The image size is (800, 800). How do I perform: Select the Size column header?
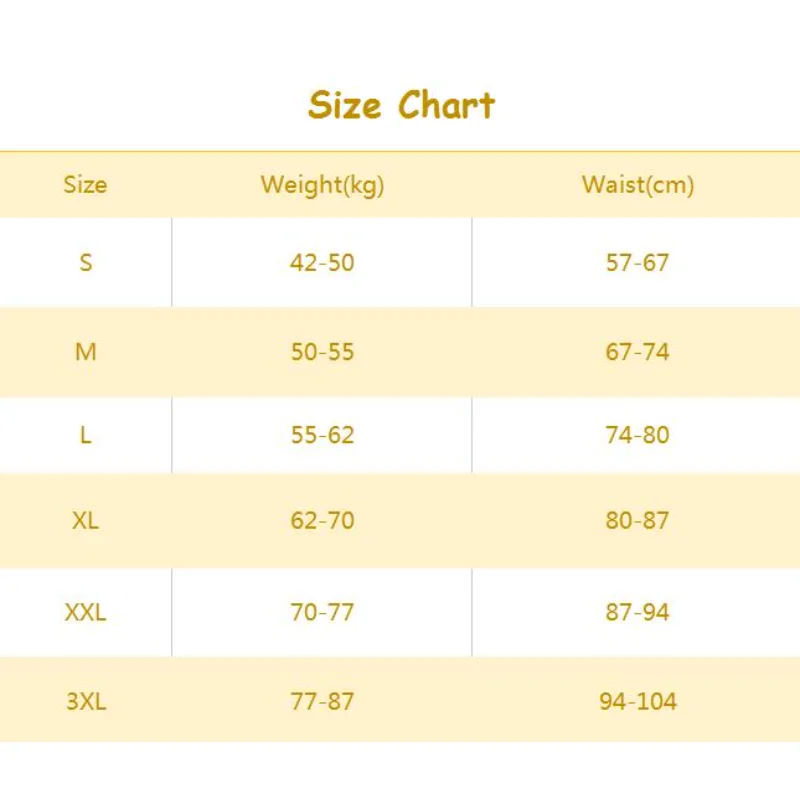click(x=85, y=185)
